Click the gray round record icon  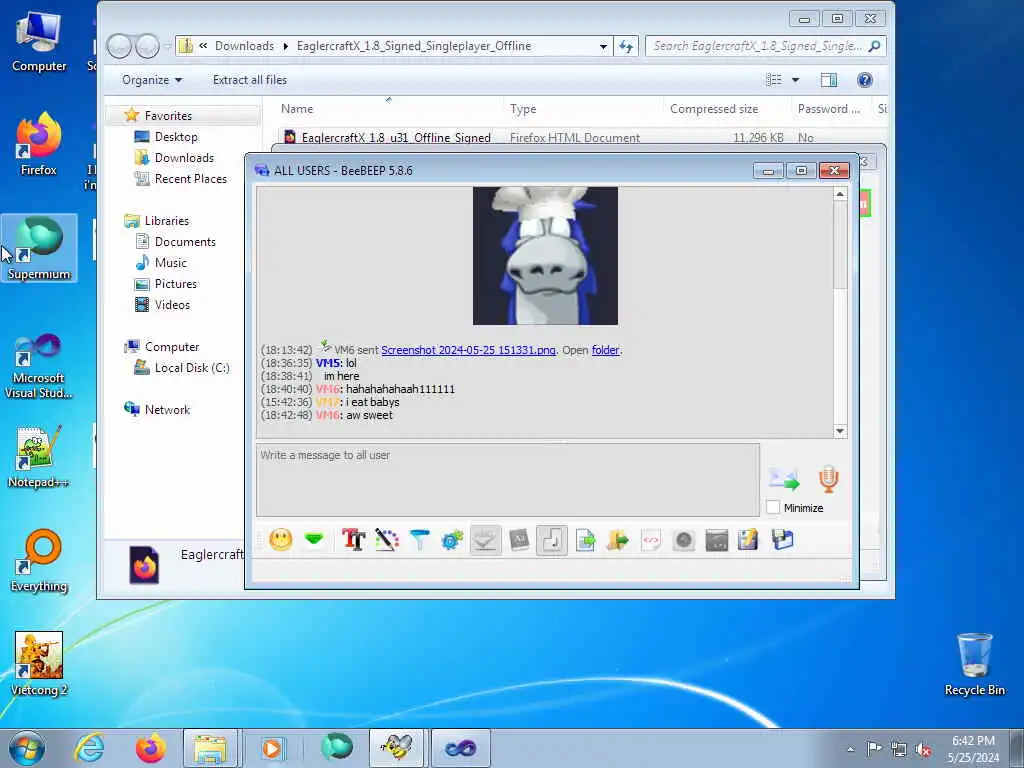(x=684, y=540)
